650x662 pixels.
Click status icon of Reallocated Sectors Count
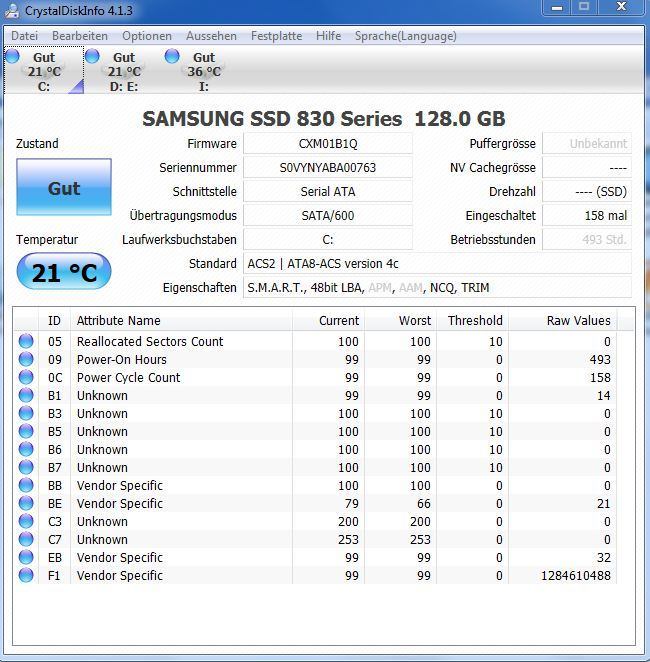26,341
